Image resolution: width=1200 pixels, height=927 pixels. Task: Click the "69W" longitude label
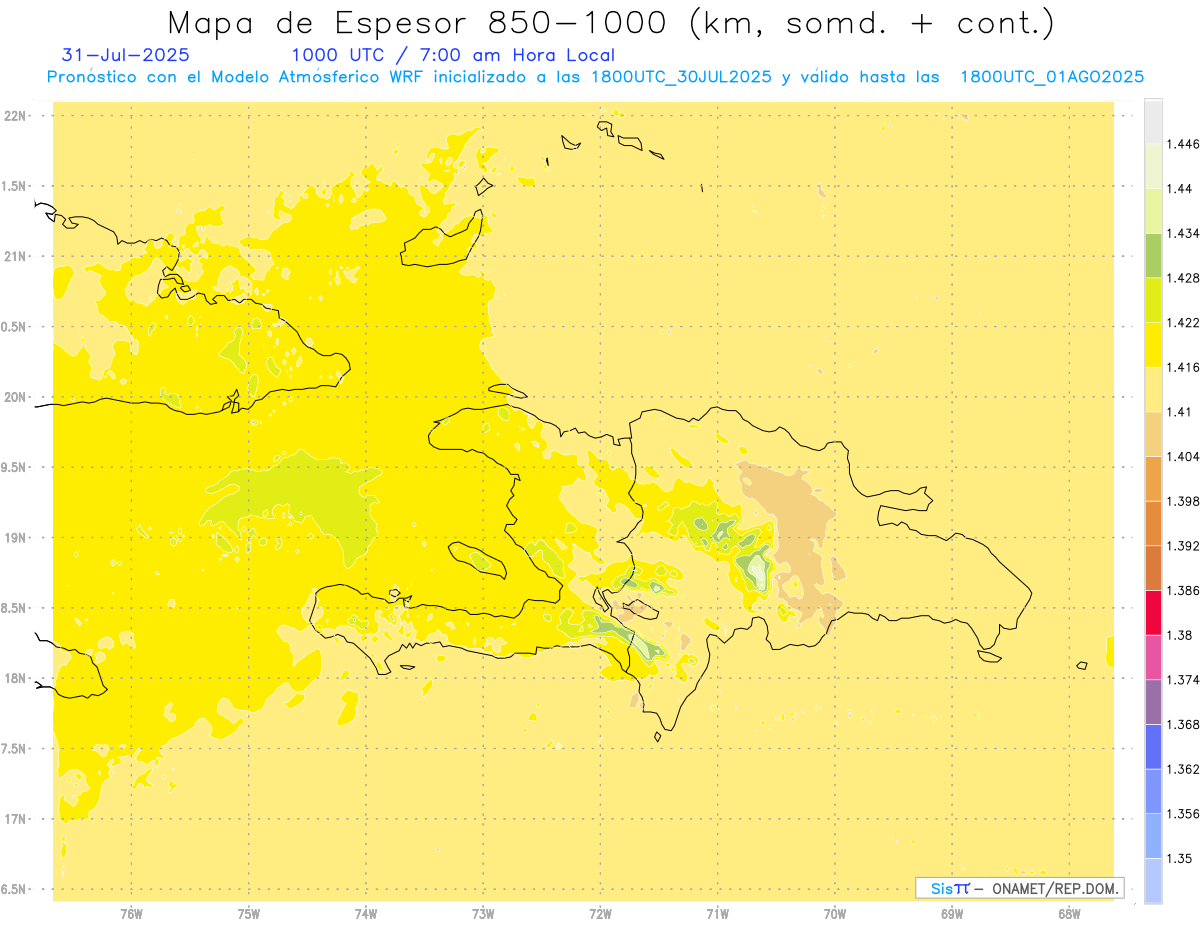tap(952, 913)
